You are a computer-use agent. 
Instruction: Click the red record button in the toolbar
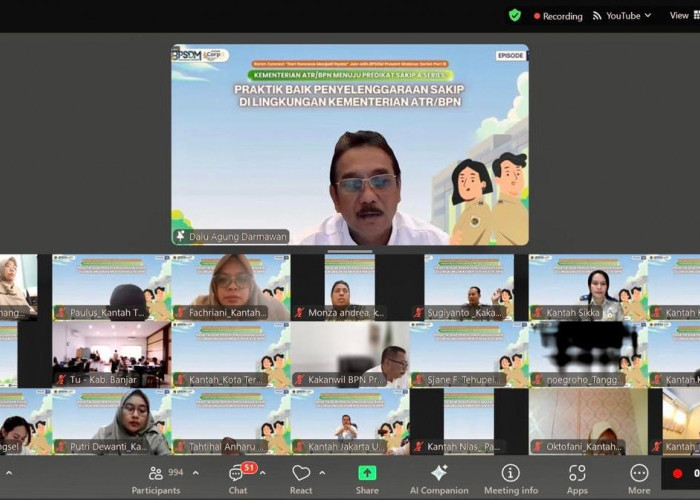click(679, 473)
